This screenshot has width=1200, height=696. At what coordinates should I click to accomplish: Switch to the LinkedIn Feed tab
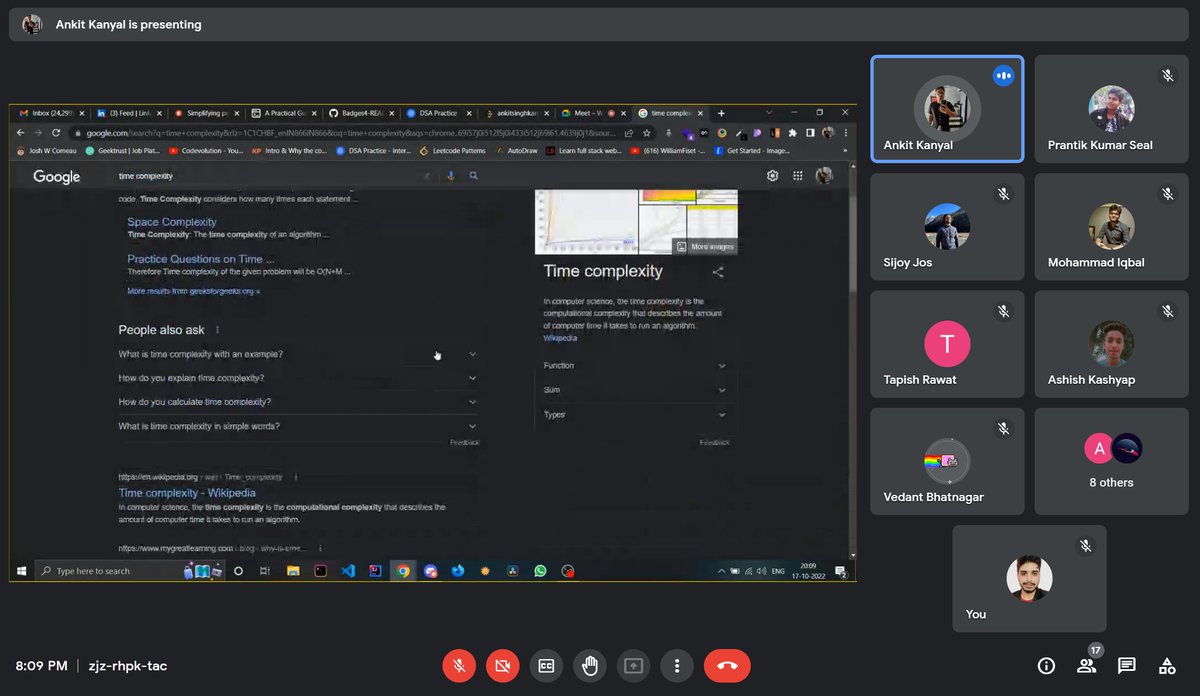(x=127, y=113)
